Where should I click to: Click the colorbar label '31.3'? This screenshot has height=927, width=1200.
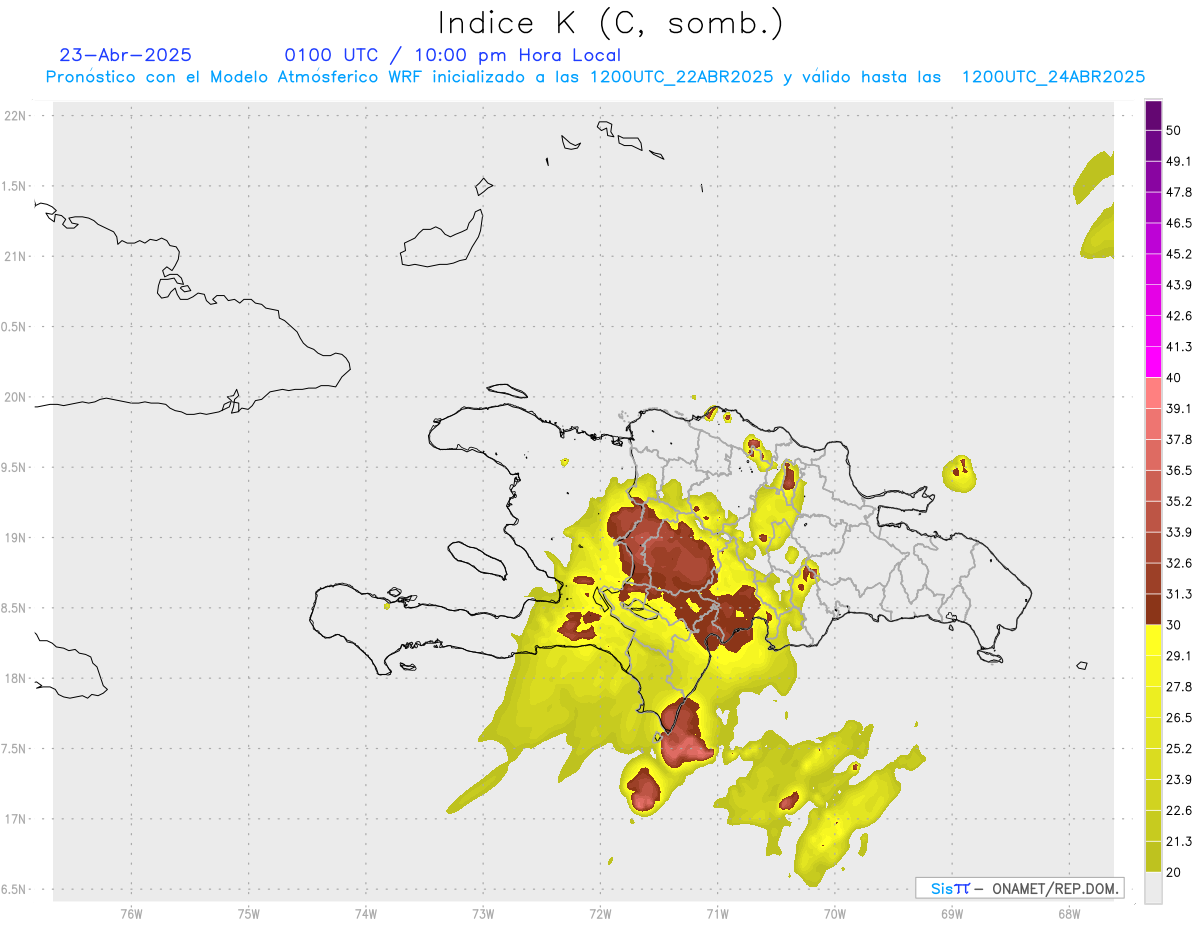pos(1179,594)
